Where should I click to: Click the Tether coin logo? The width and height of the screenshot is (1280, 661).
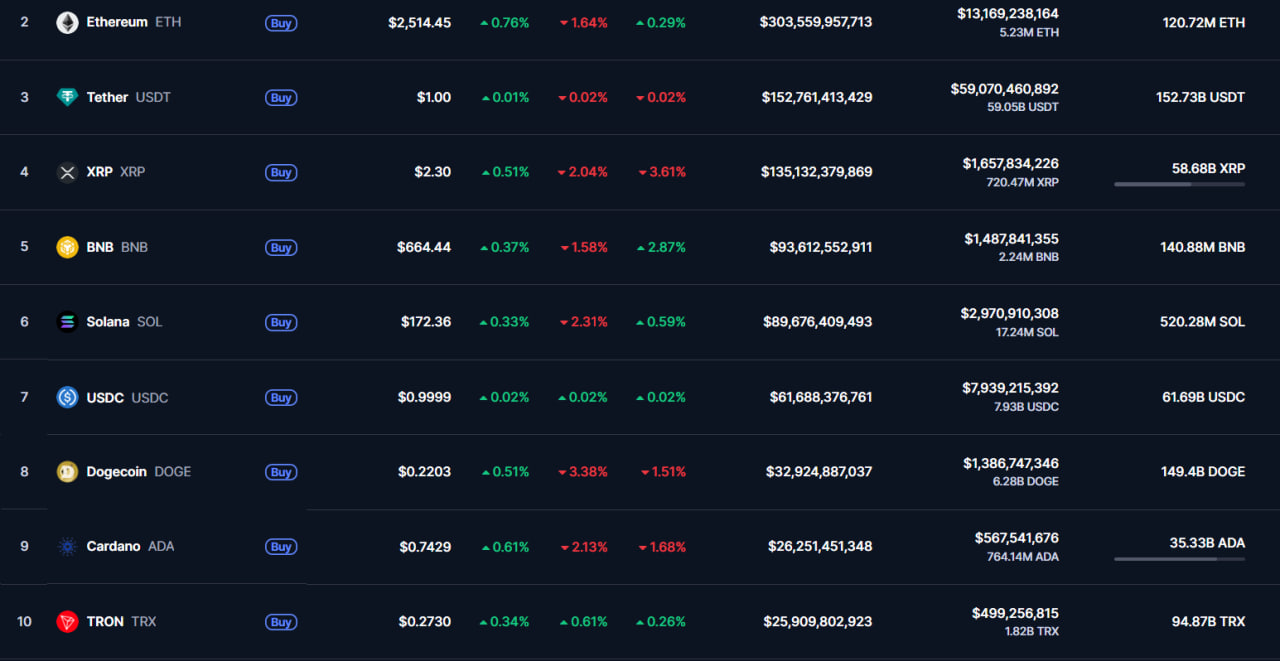coord(67,97)
